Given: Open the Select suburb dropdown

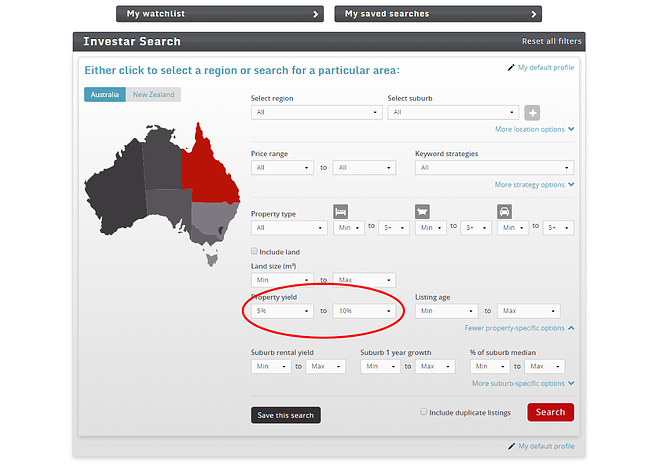Looking at the screenshot, I should pyautogui.click(x=453, y=112).
